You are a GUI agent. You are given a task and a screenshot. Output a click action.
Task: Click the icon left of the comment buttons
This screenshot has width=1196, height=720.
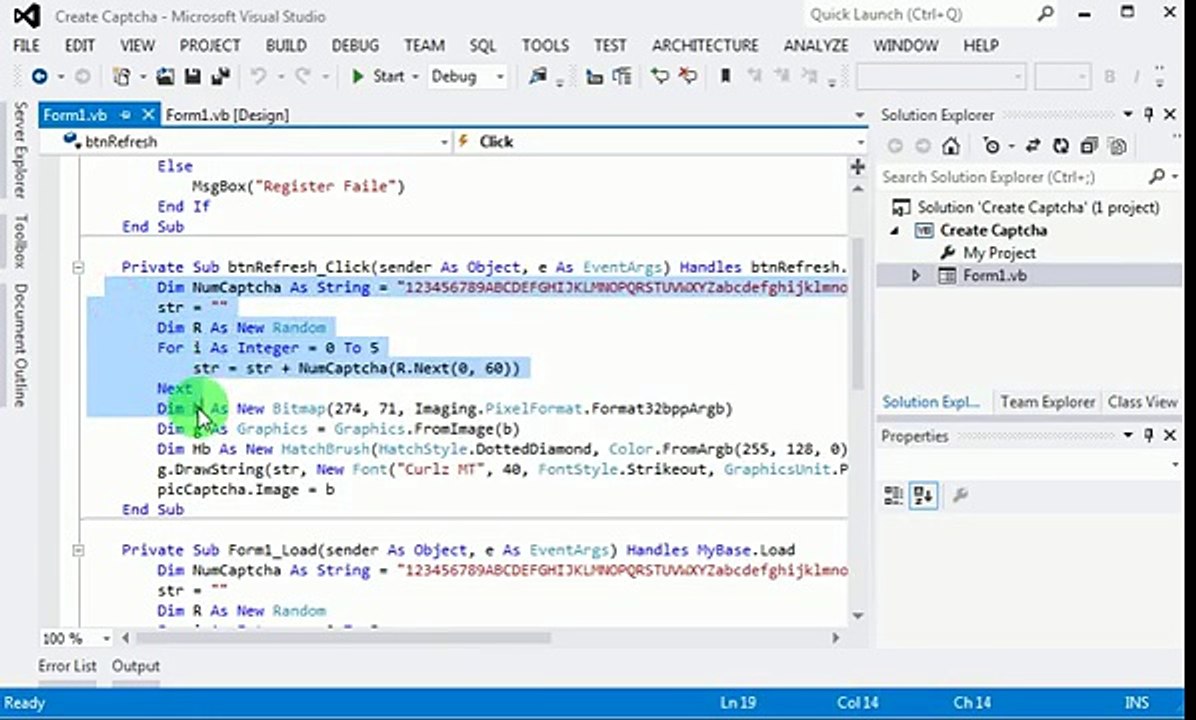tap(622, 76)
